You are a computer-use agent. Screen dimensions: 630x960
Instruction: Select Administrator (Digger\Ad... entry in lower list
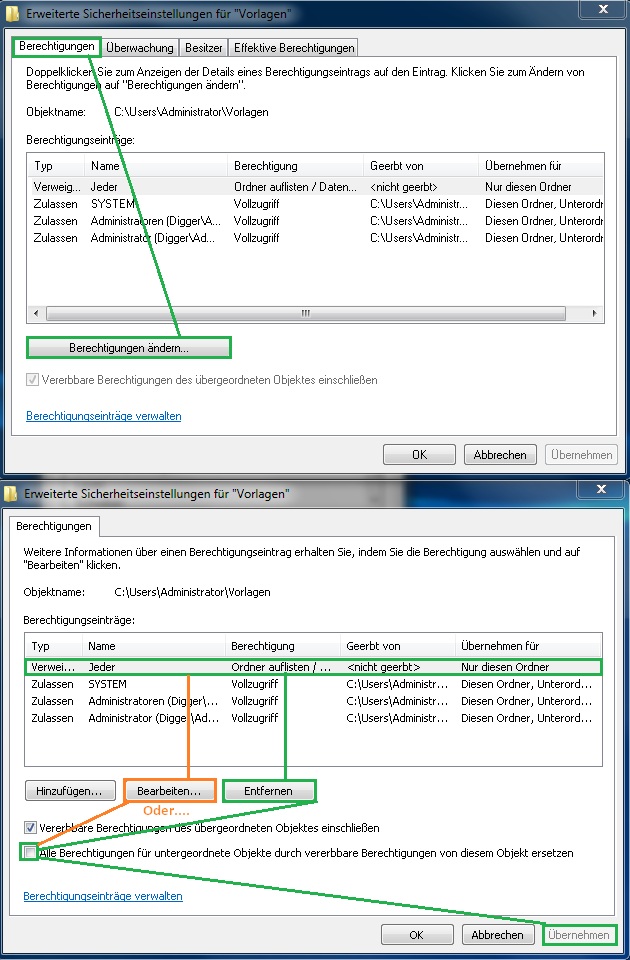(x=313, y=718)
